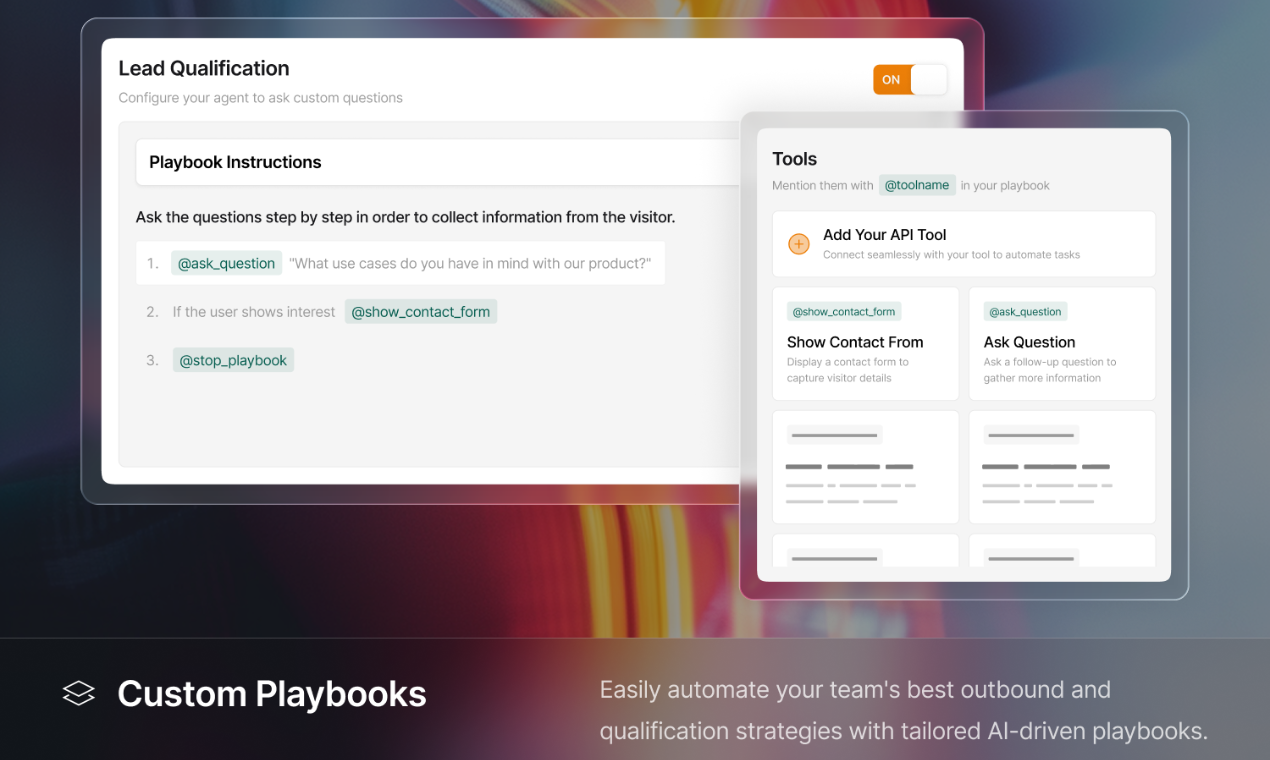Click the @show_contact_form label on tool card
This screenshot has width=1270, height=760.
coord(844,312)
